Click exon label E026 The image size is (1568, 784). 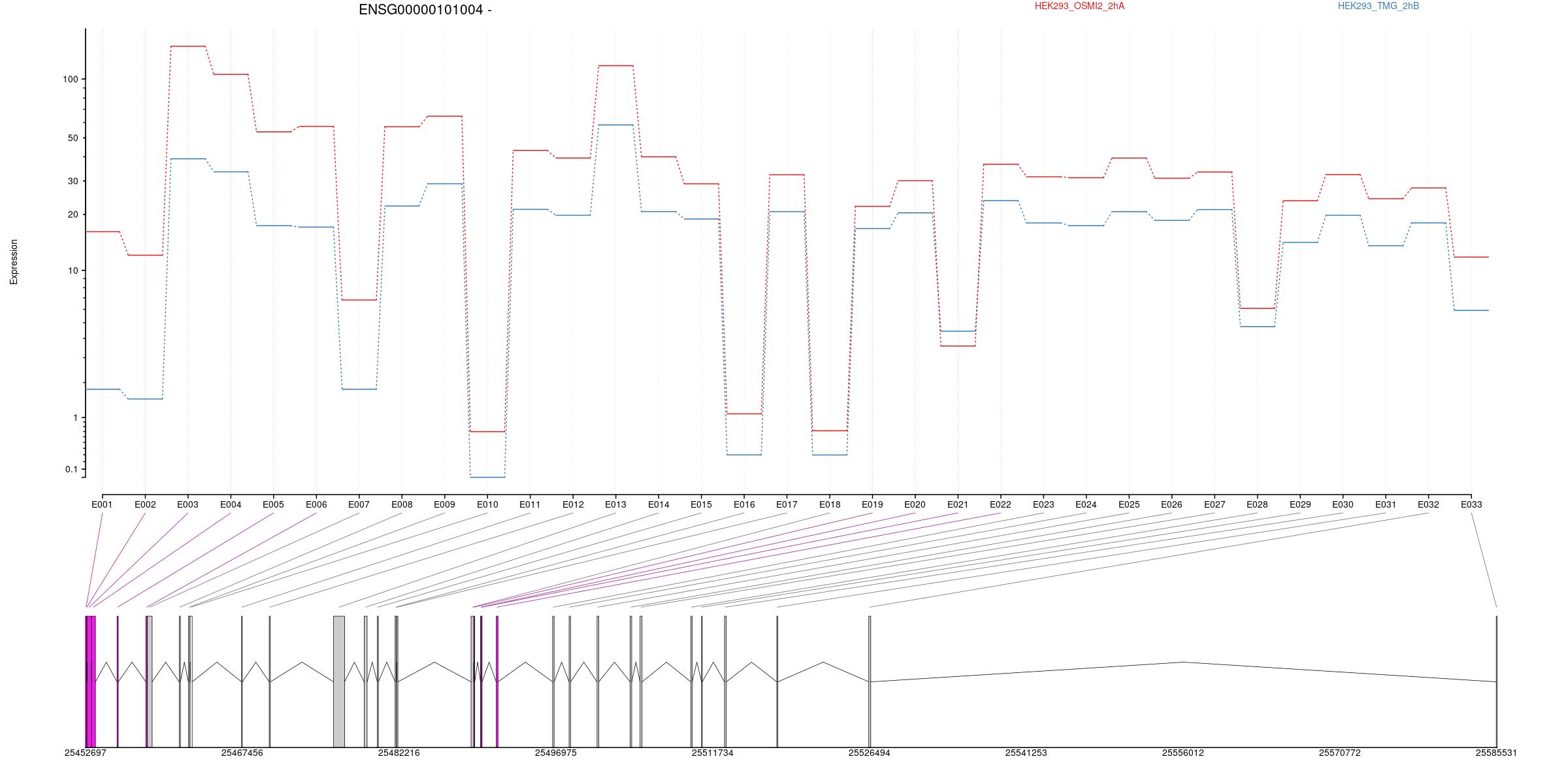click(1171, 504)
